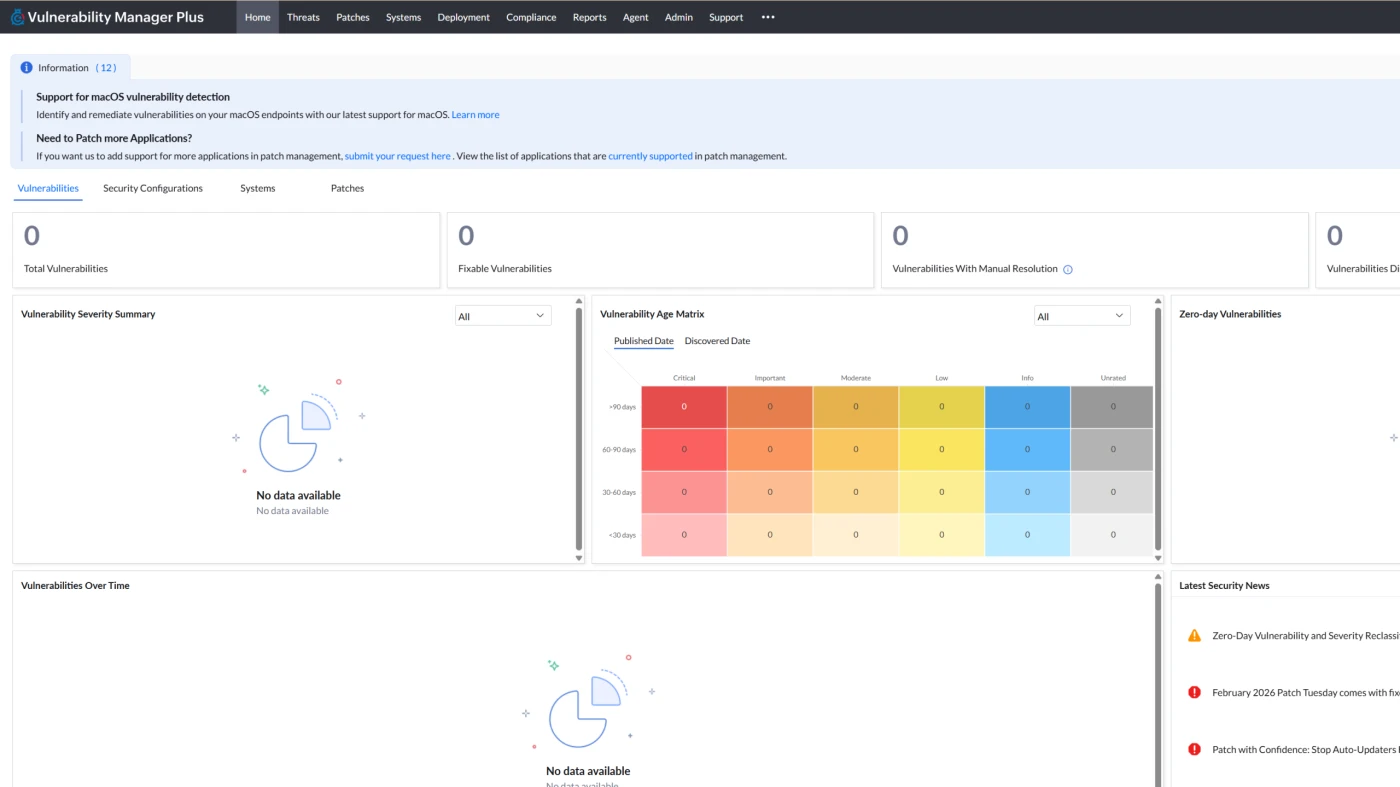1400x787 pixels.
Task: Open the Reports menu
Action: coord(590,17)
